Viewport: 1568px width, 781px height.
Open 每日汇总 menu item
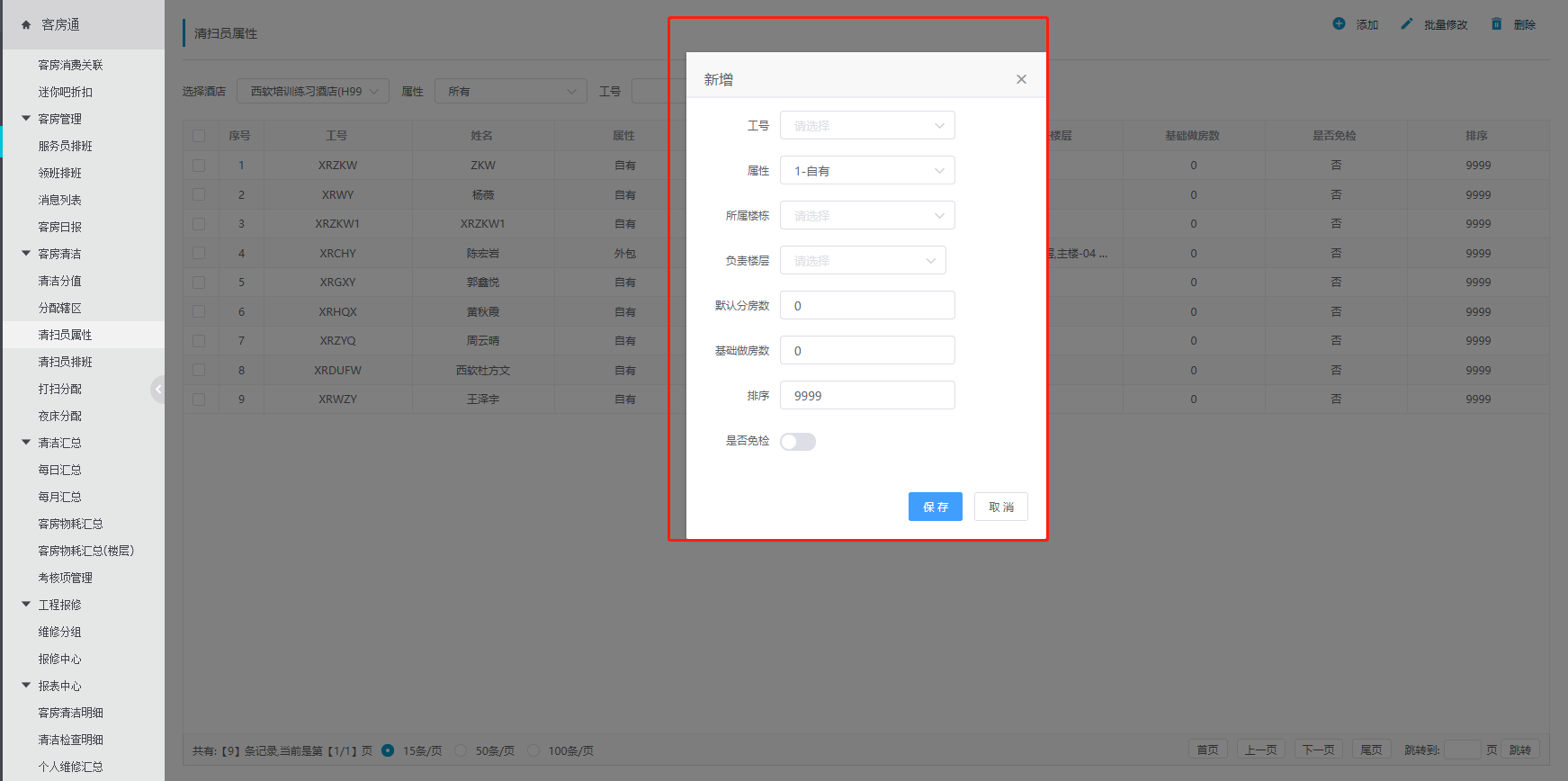click(59, 470)
